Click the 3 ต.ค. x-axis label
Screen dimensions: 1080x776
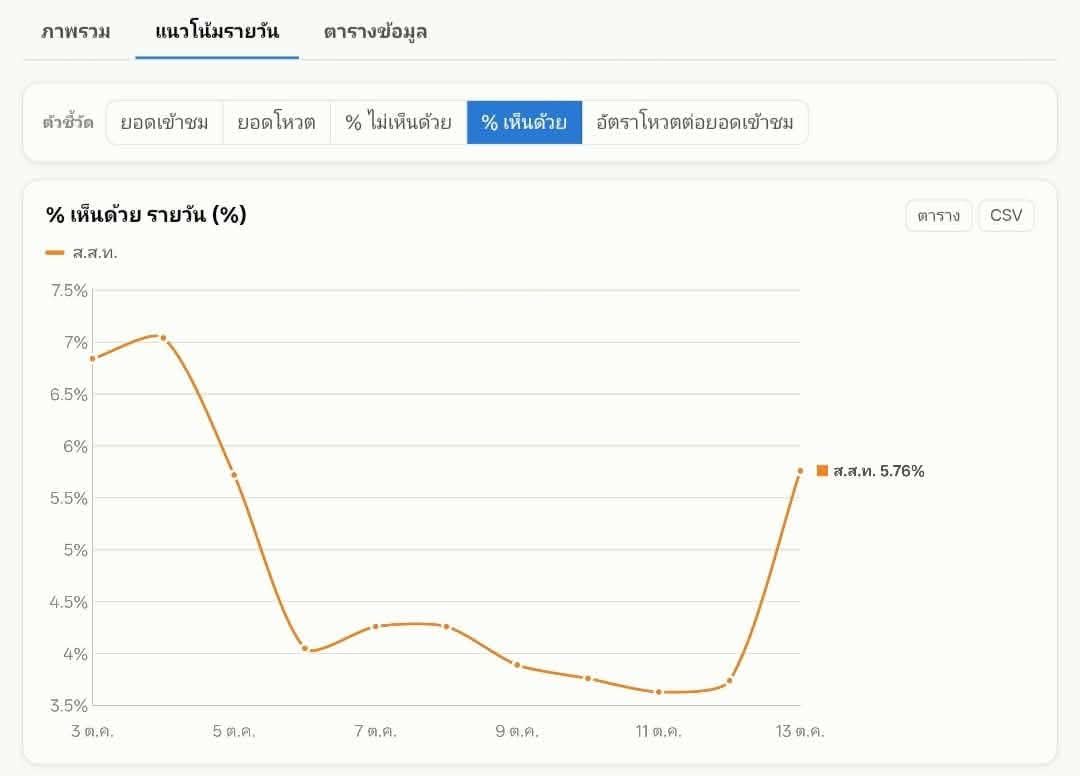93,731
